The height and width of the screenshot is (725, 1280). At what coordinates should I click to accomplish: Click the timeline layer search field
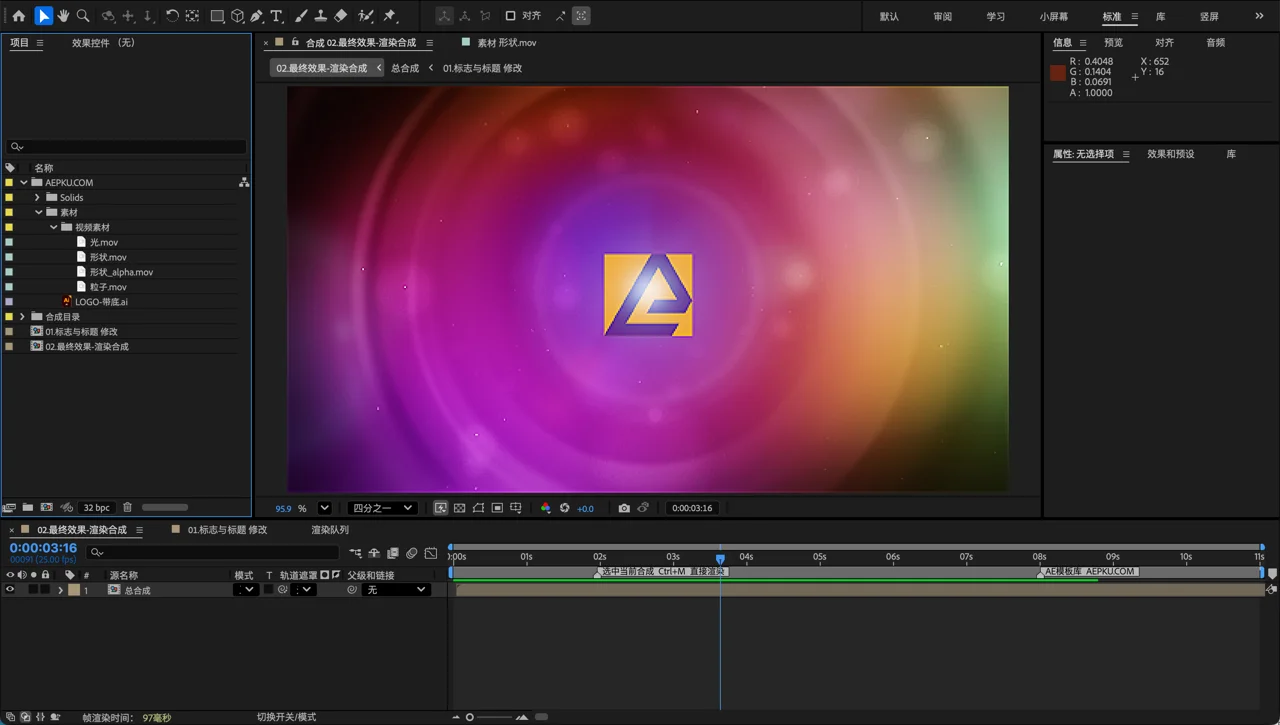pos(212,552)
